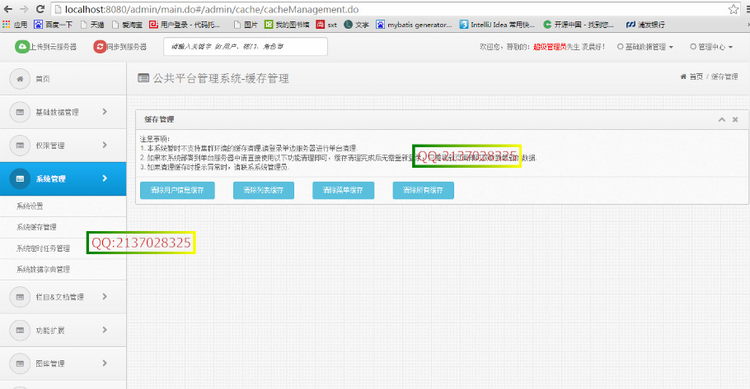Expand the 基础数据管理 sidebar chevron
This screenshot has width=750, height=389.
(x=105, y=111)
